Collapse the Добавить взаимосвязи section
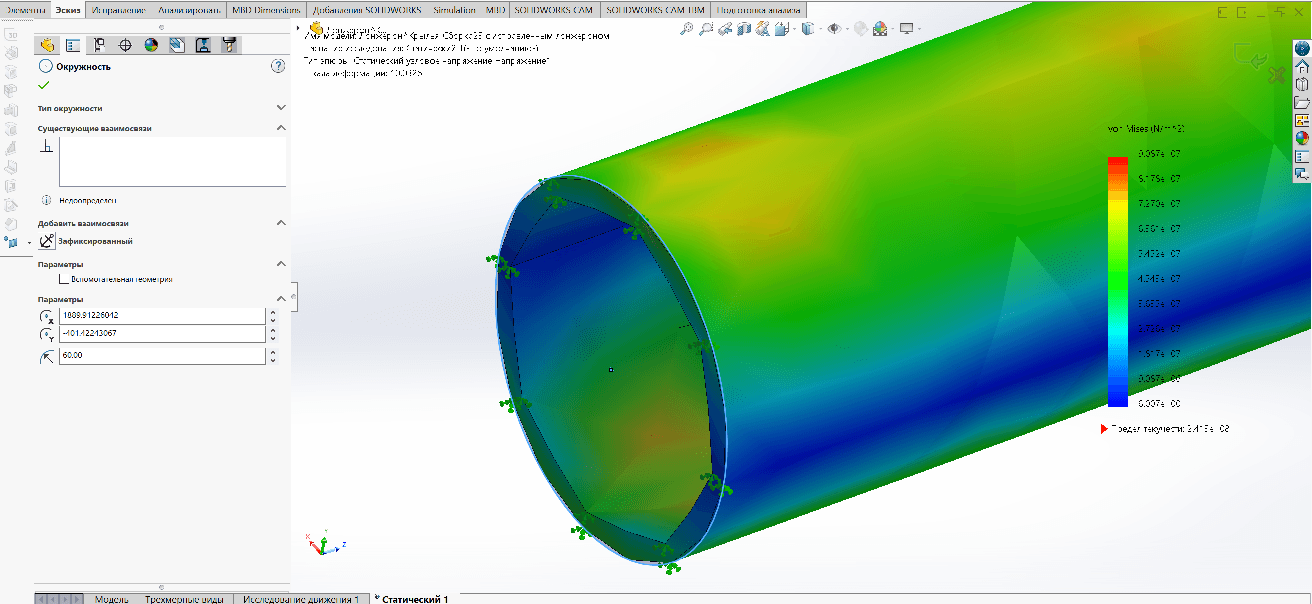 tap(280, 223)
